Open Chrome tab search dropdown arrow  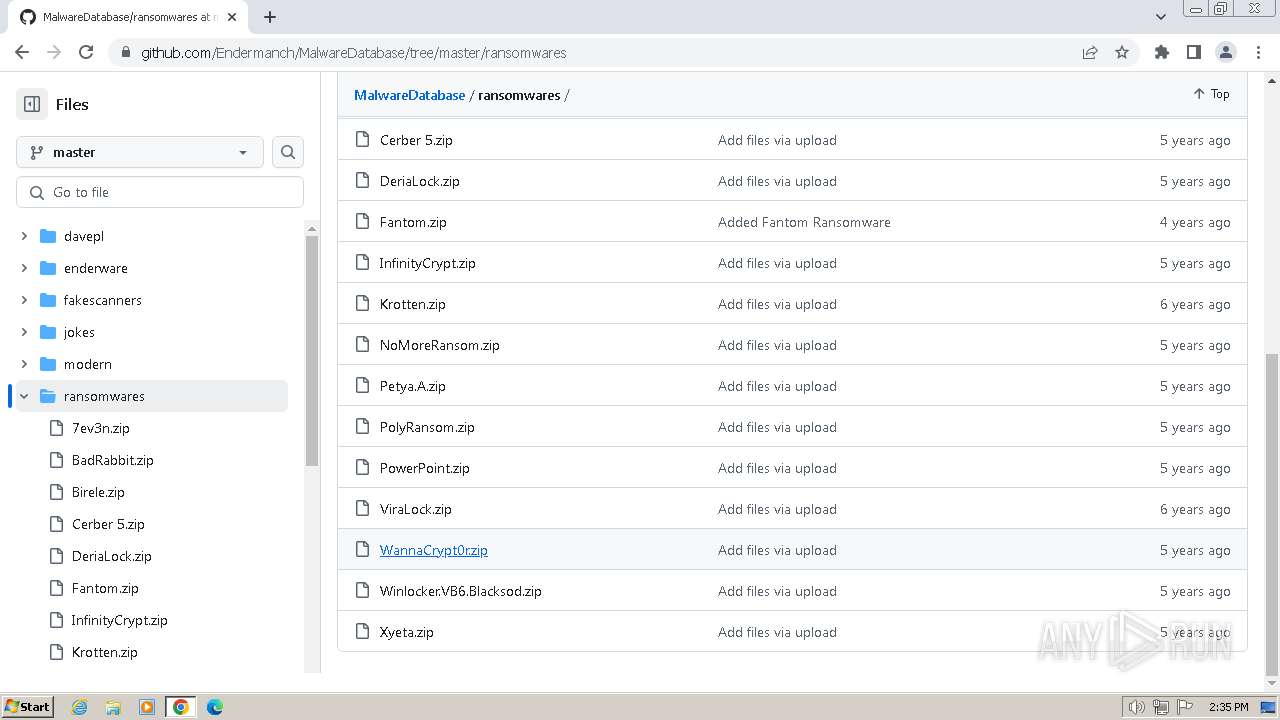click(1161, 17)
